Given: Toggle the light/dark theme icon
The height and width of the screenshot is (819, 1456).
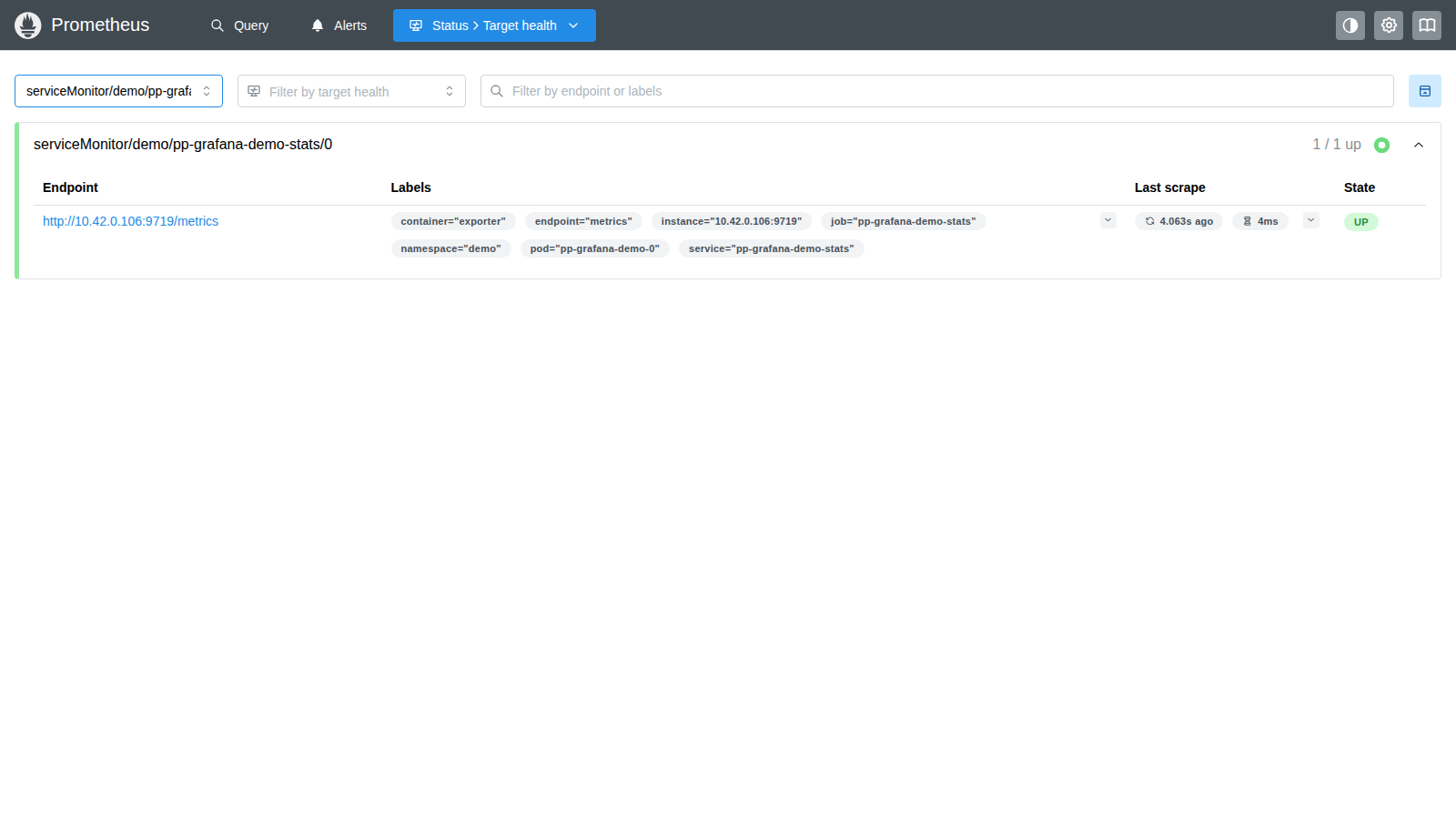Looking at the screenshot, I should [x=1350, y=25].
